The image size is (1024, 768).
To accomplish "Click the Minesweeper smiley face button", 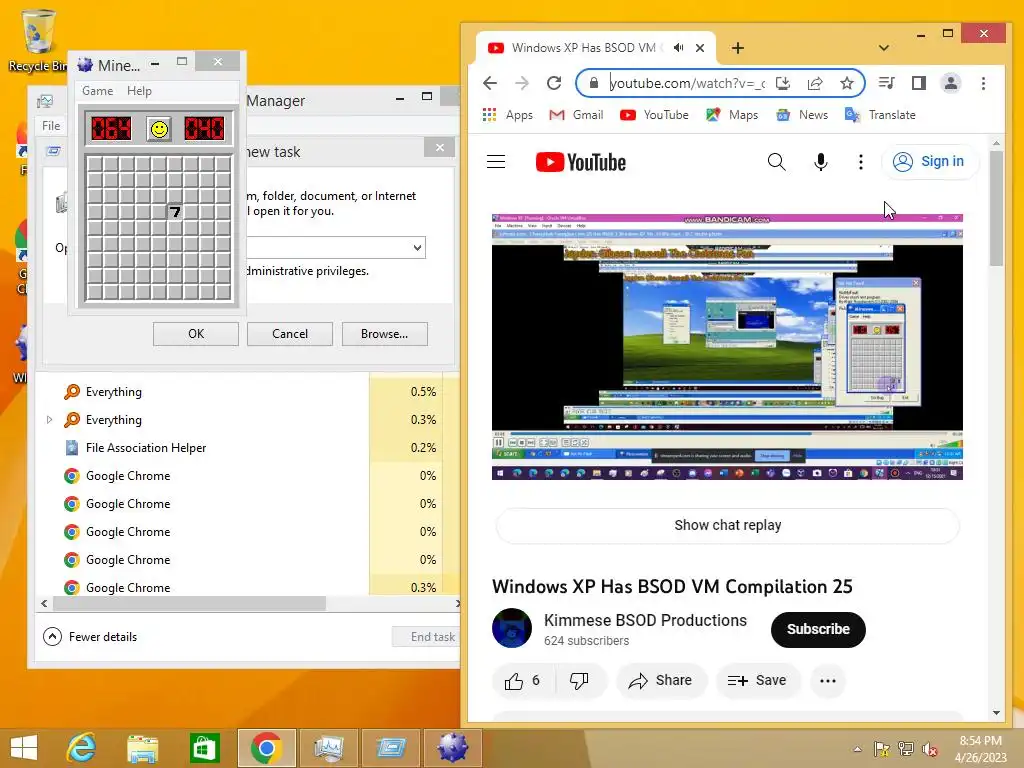I will [159, 129].
